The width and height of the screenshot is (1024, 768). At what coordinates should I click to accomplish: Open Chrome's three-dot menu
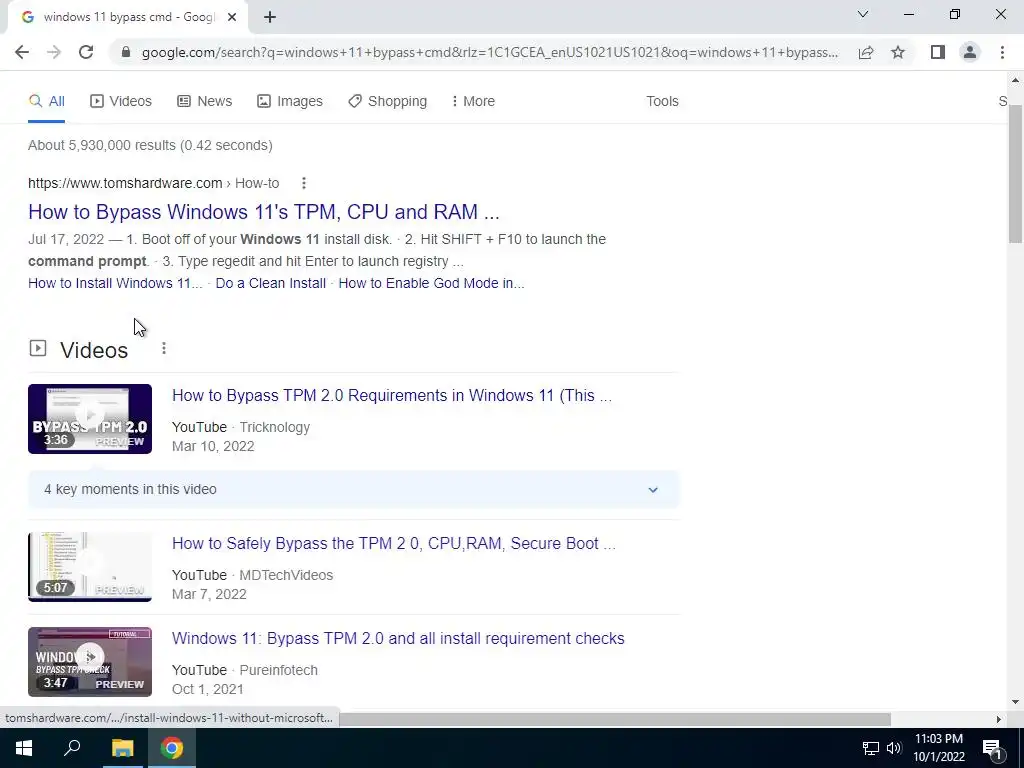point(1002,52)
